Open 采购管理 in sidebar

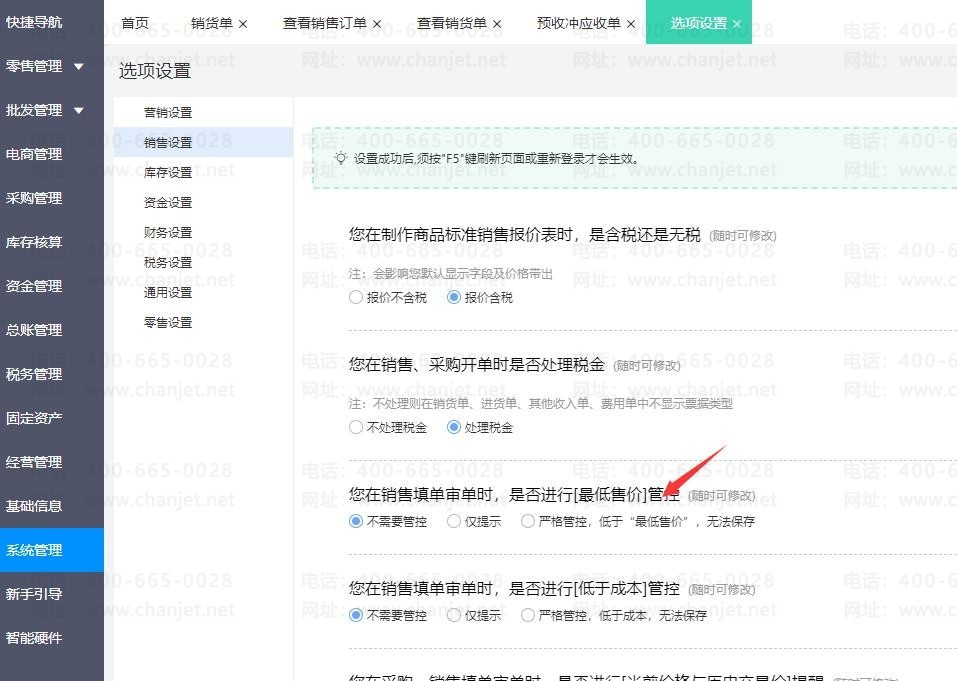pos(34,199)
